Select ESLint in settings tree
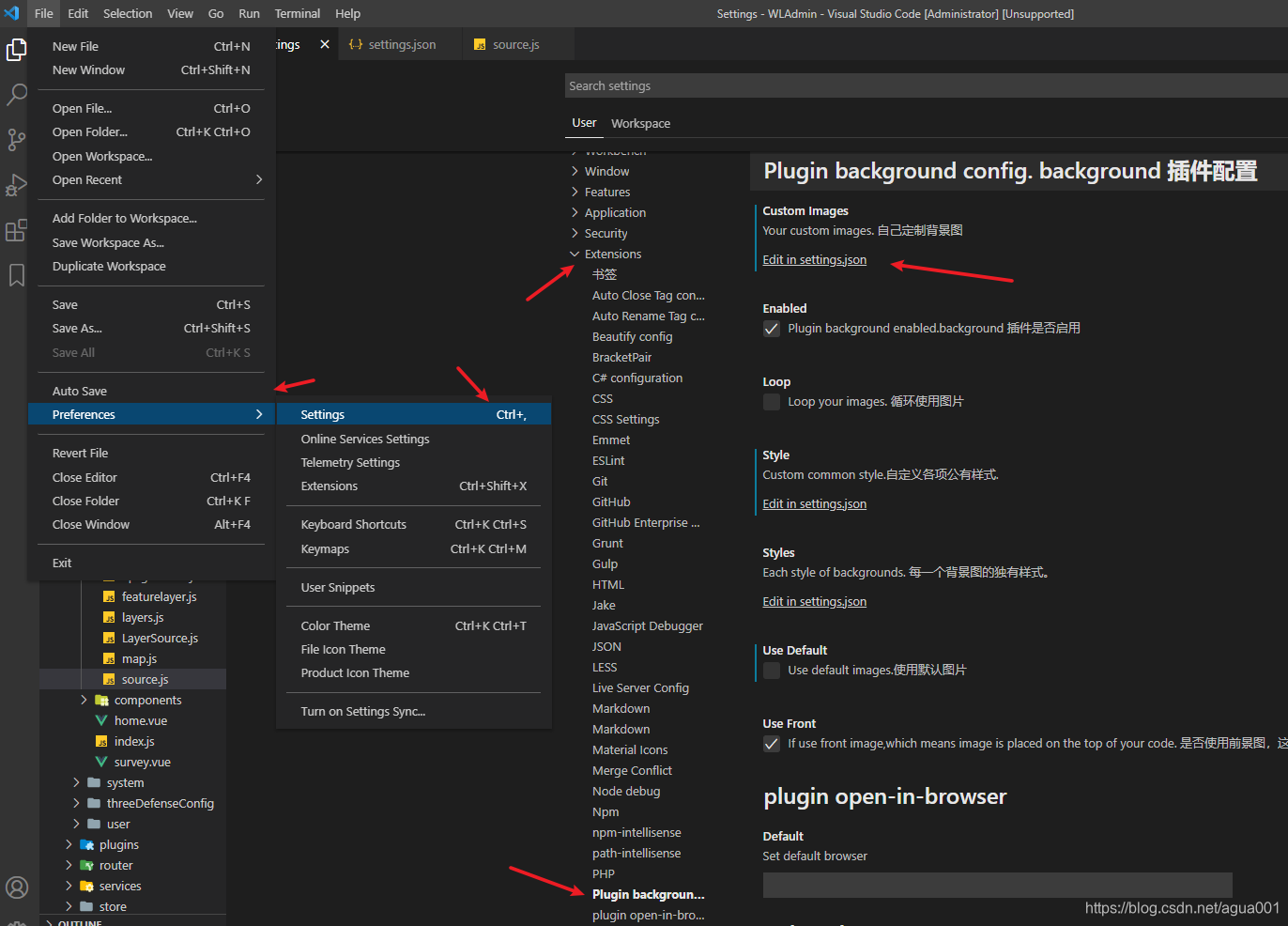 click(608, 460)
